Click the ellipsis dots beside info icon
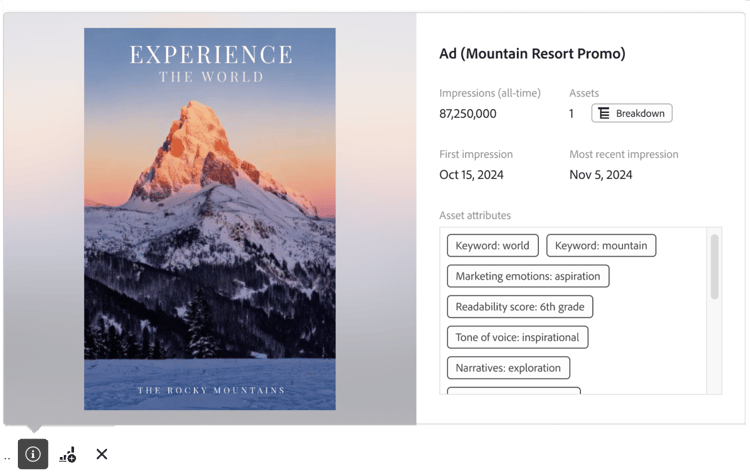This screenshot has width=750, height=472. 7,459
